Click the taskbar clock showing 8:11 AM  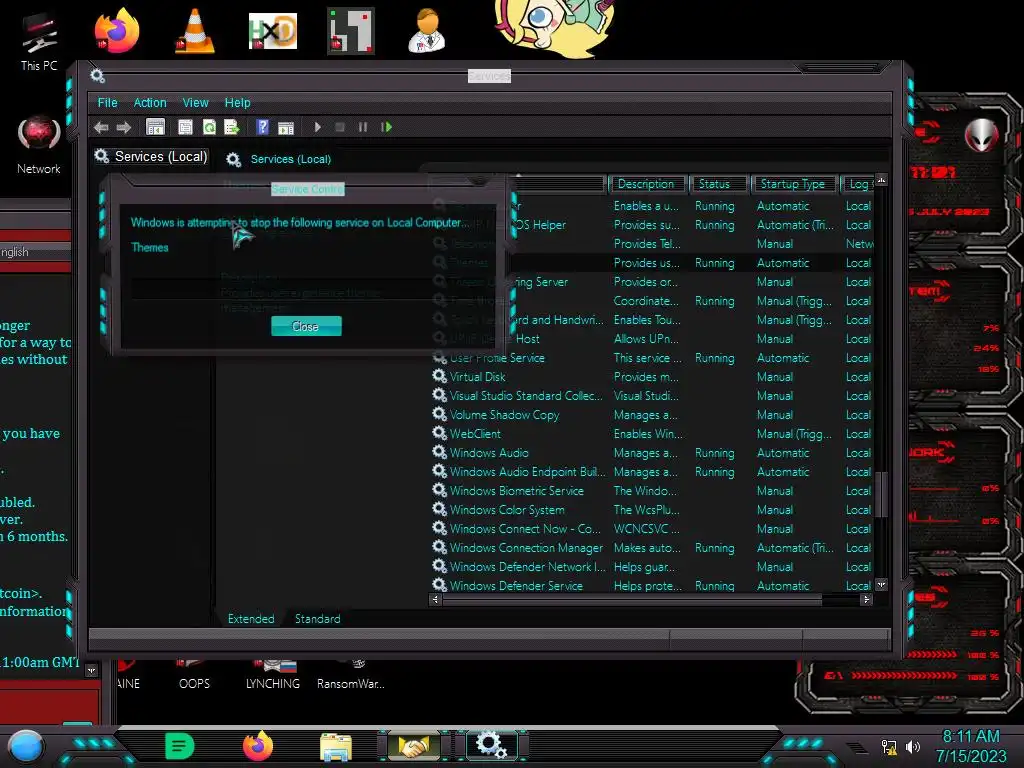pos(971,746)
